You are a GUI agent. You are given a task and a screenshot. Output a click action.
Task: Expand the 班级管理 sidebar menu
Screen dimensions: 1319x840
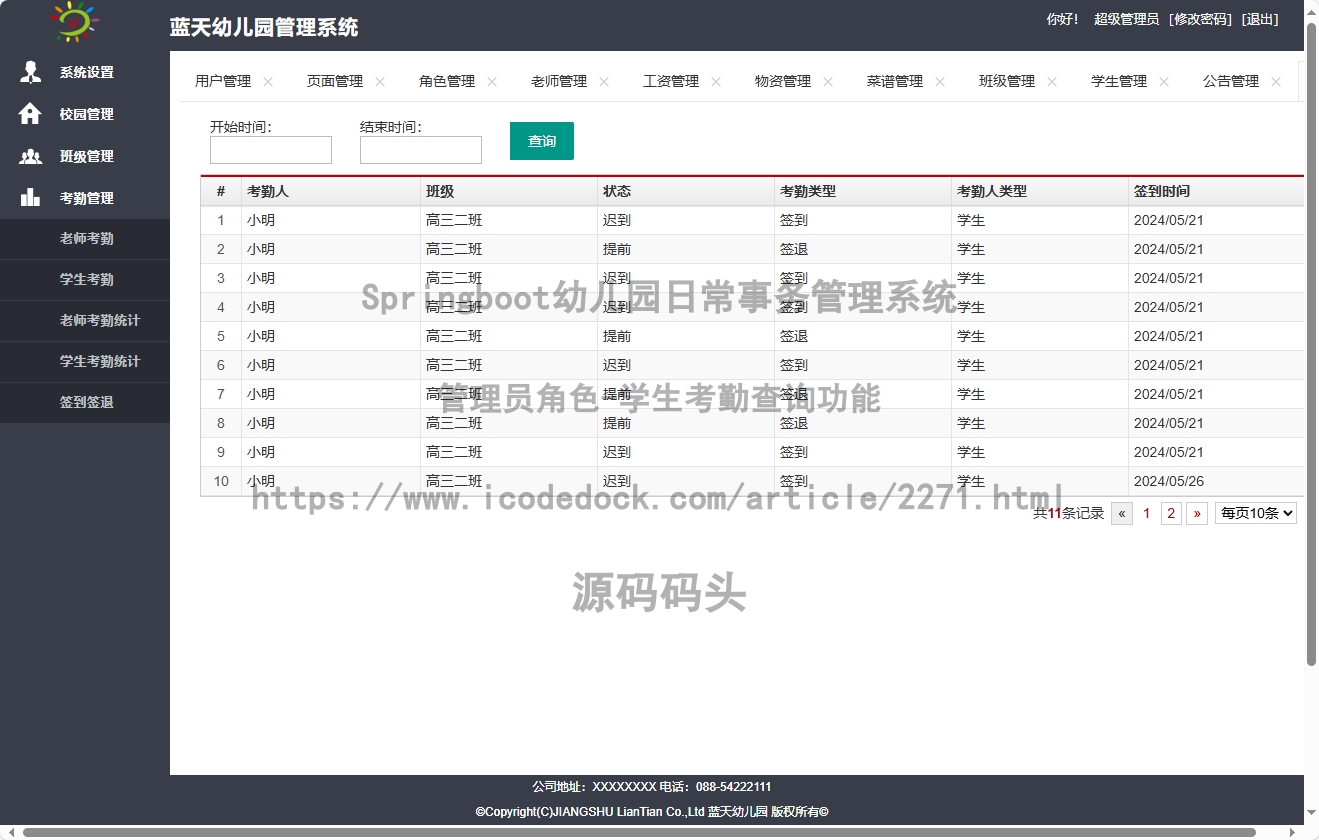85,156
